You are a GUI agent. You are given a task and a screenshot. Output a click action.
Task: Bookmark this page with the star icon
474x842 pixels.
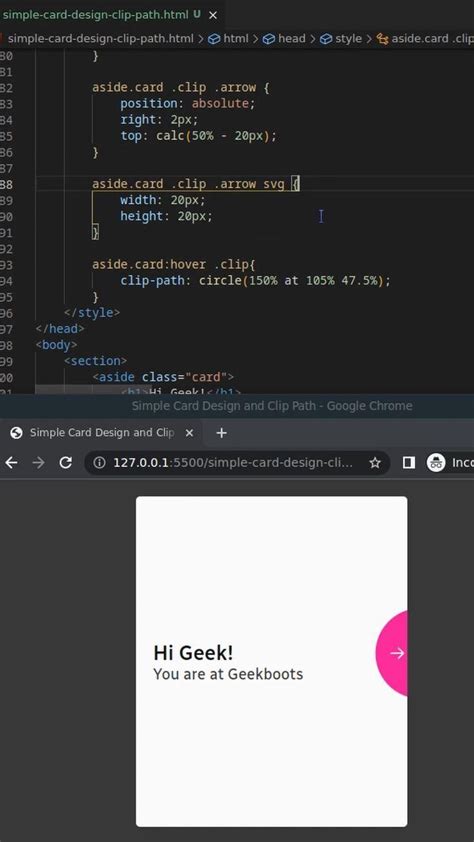(x=375, y=463)
